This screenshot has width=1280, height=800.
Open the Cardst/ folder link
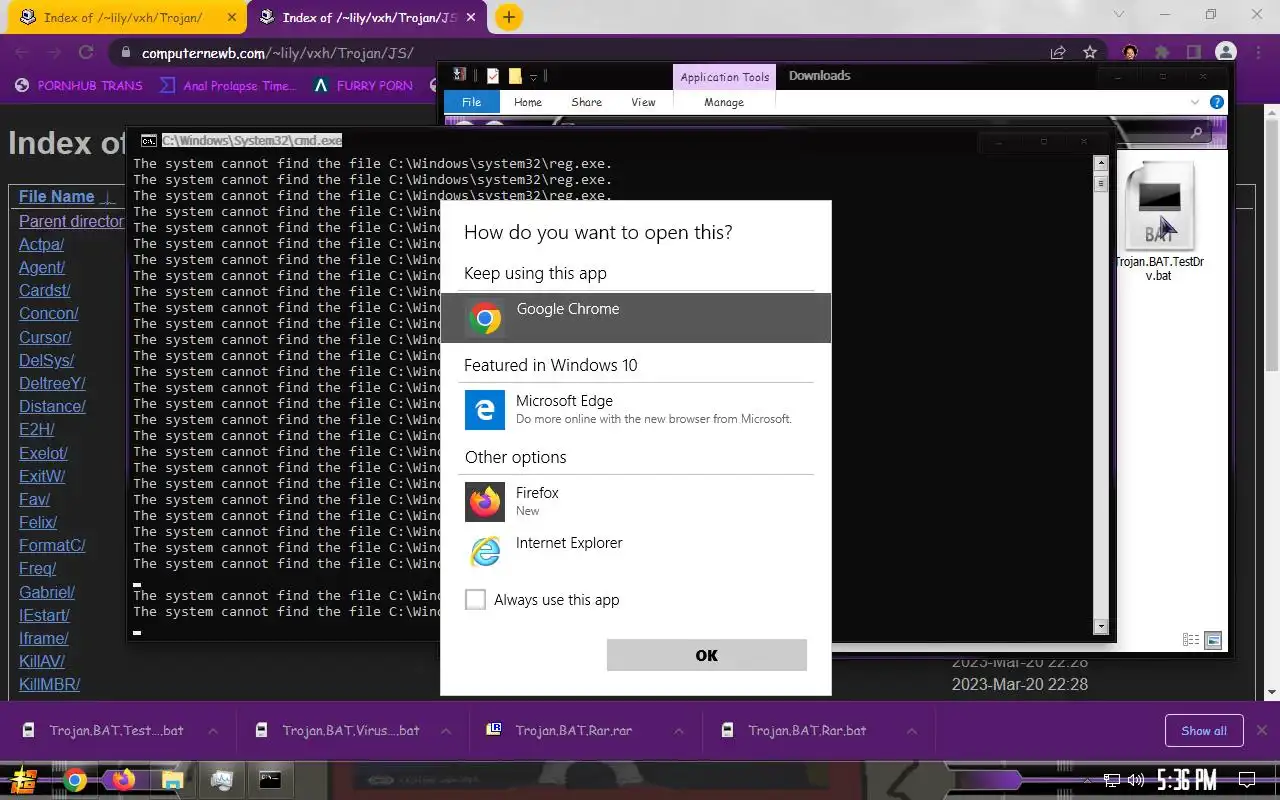pyautogui.click(x=44, y=290)
